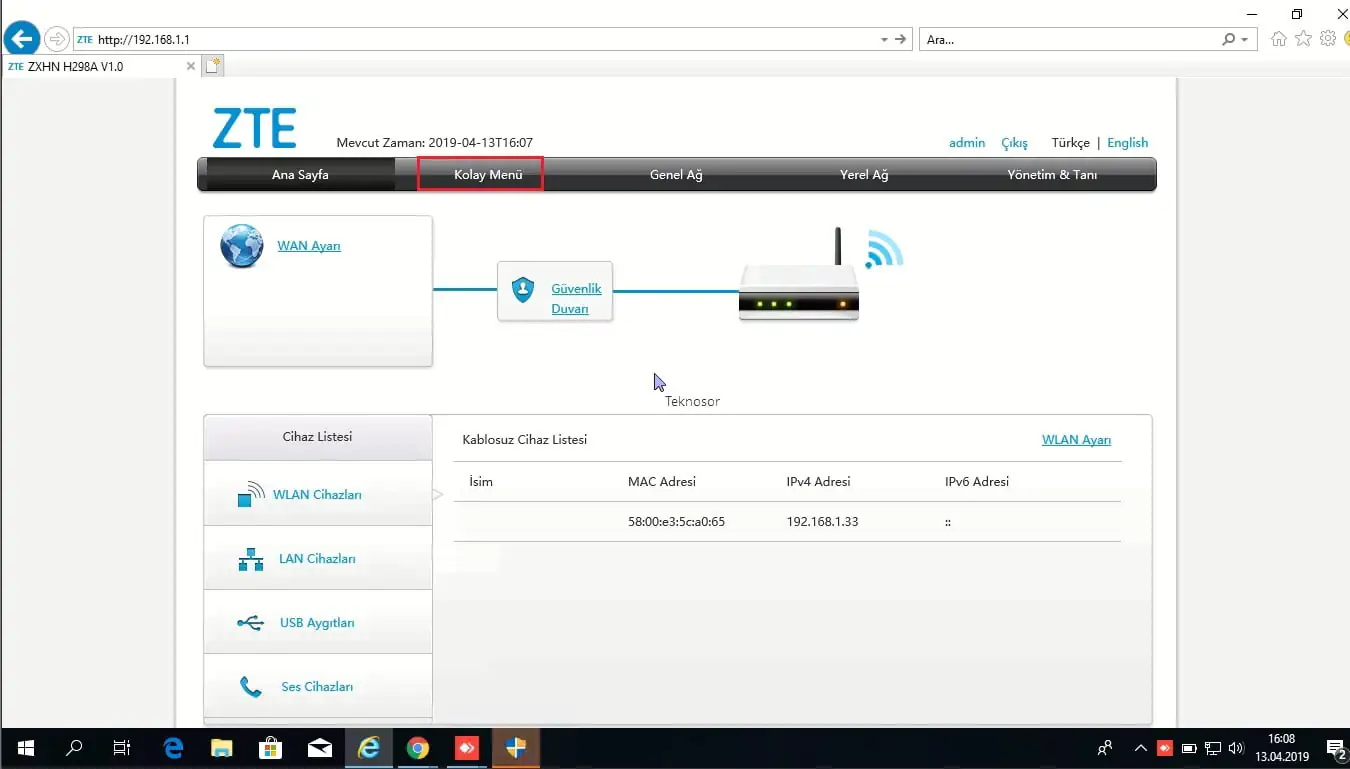This screenshot has height=769, width=1350.
Task: Click the router device image
Action: (x=799, y=290)
